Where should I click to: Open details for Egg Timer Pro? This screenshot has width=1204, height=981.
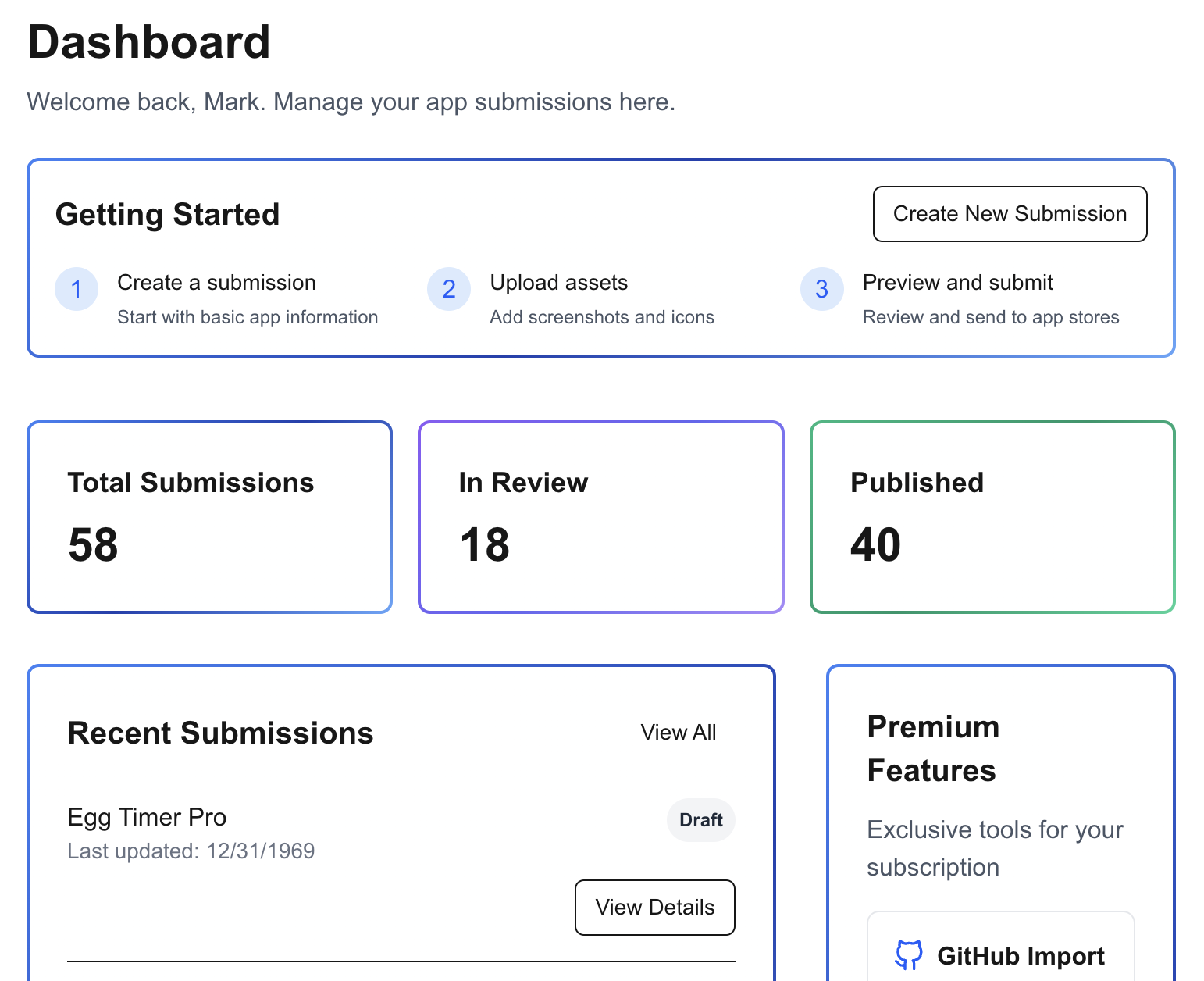coord(654,907)
